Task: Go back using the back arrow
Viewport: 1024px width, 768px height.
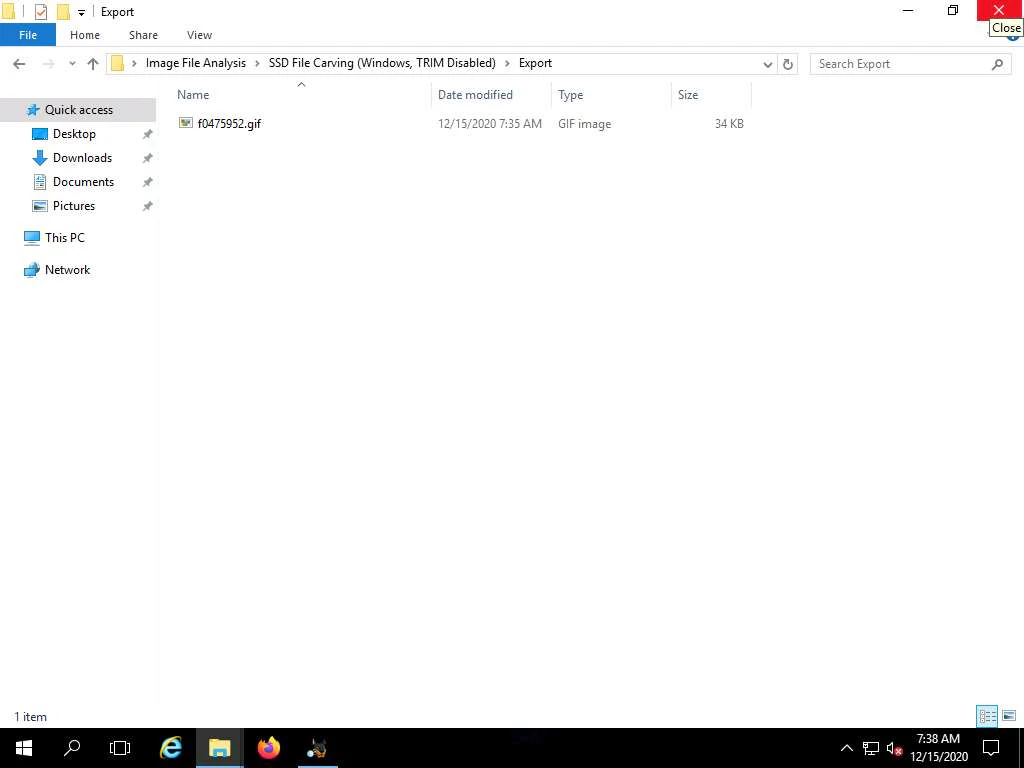Action: 19,63
